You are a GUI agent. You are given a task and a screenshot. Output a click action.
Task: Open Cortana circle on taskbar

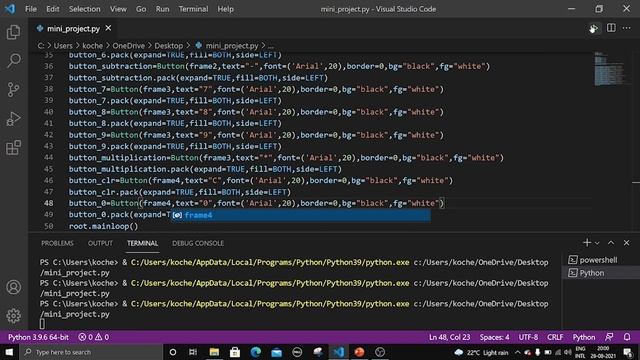[x=173, y=352]
